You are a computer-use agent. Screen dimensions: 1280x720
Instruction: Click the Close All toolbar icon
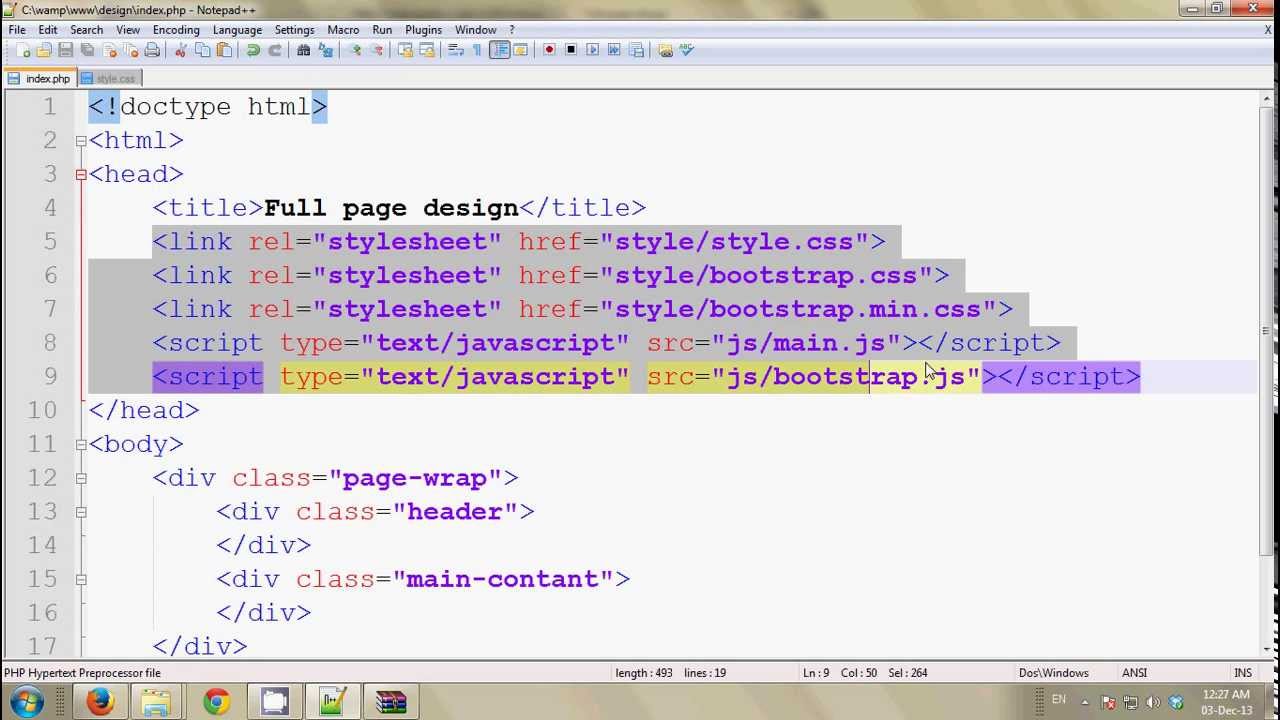click(131, 50)
